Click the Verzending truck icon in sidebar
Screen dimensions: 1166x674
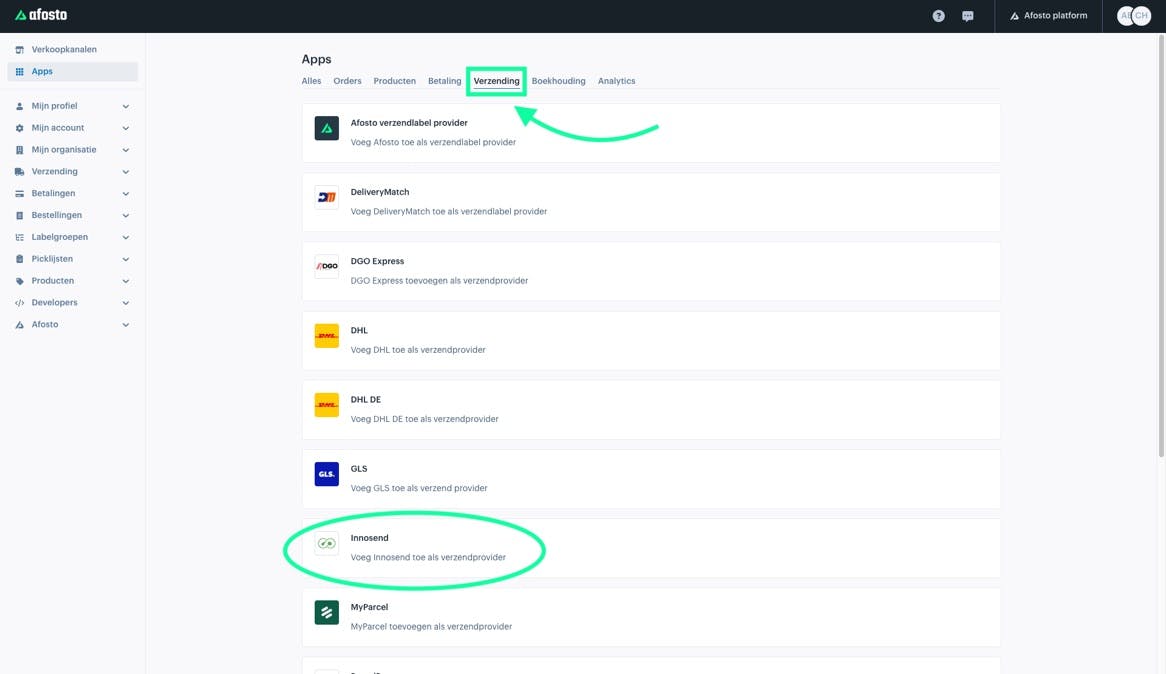(19, 172)
